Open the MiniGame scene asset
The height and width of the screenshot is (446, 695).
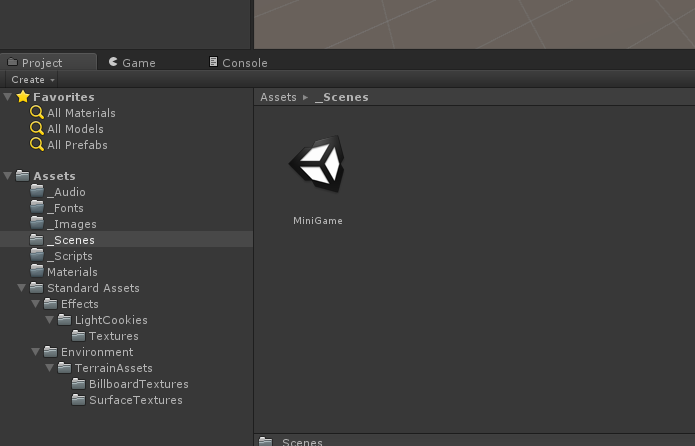point(317,164)
